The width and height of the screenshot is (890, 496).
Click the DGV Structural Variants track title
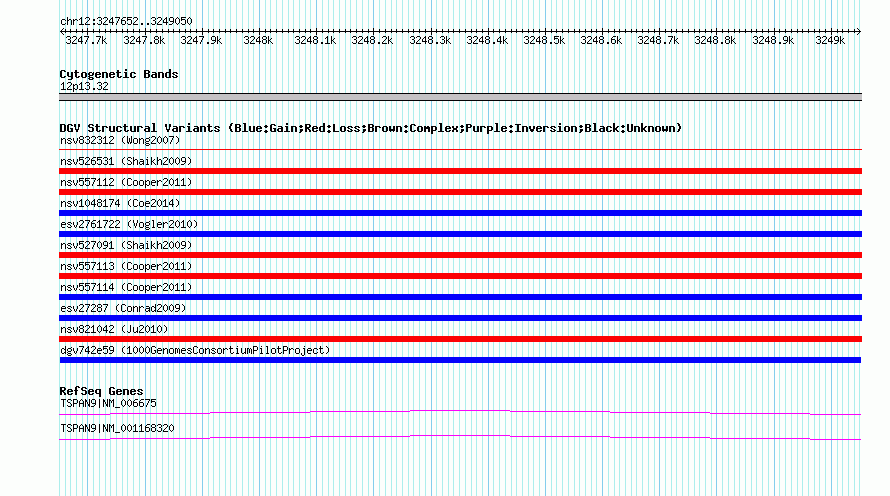(370, 128)
